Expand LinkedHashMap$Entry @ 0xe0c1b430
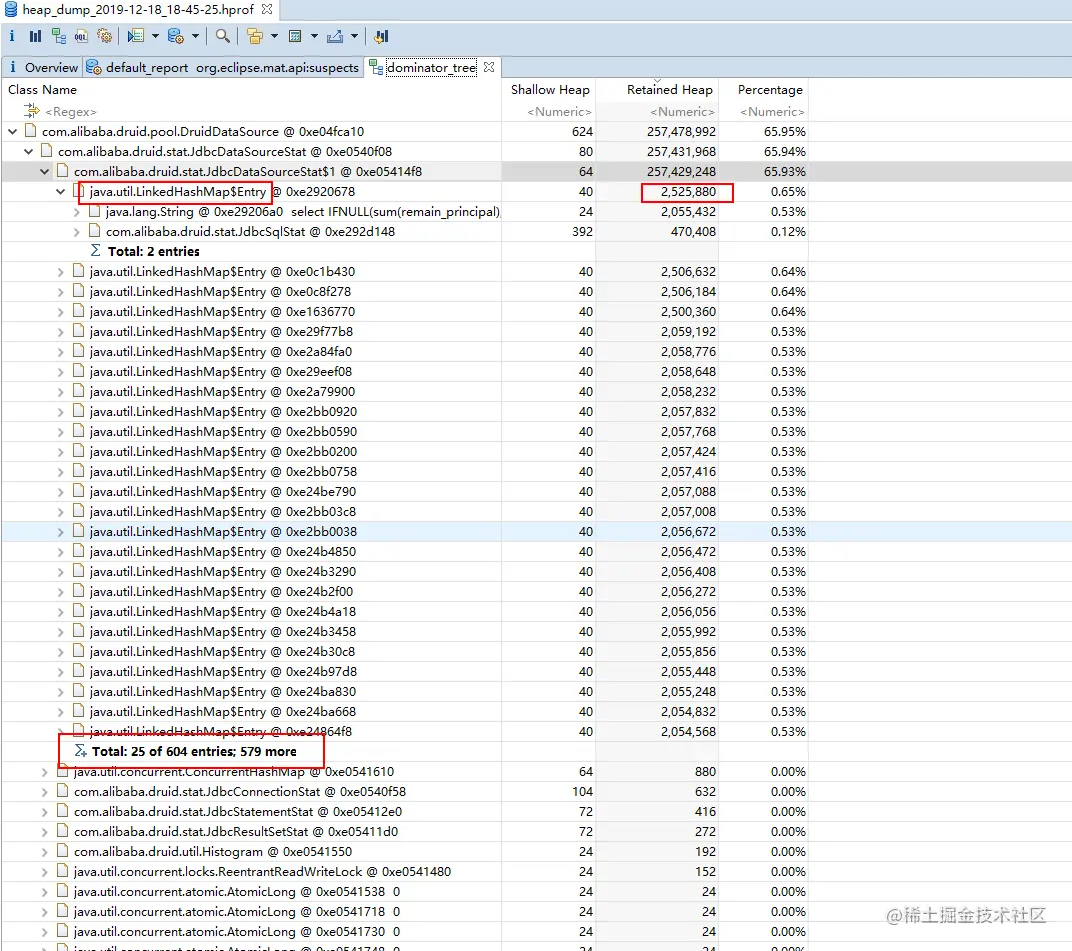This screenshot has width=1072, height=951. pos(60,272)
